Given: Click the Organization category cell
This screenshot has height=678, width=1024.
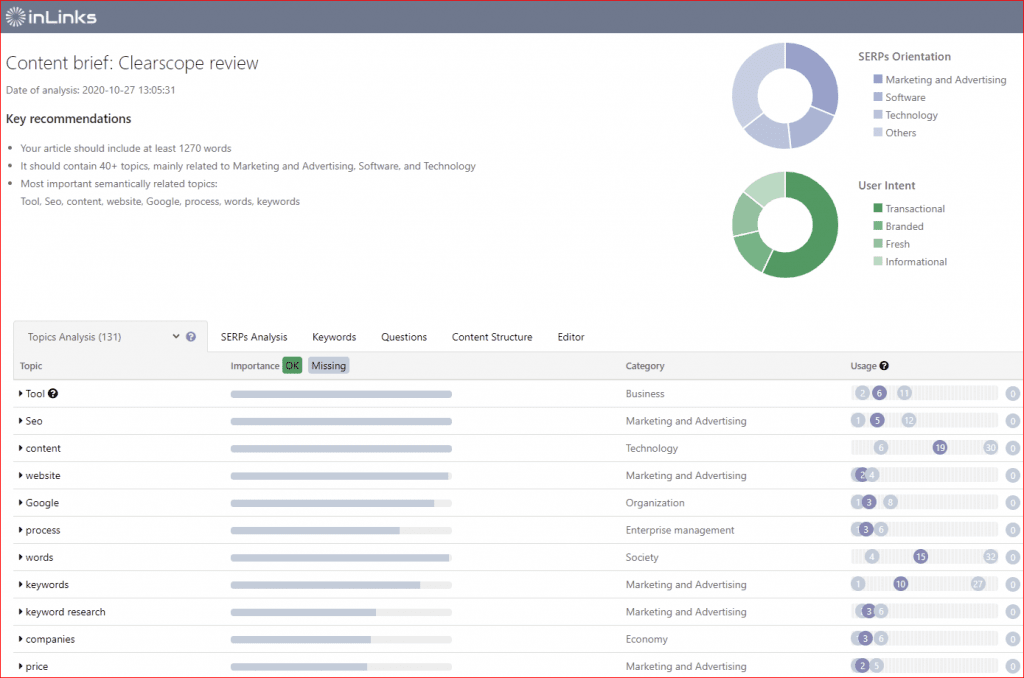Looking at the screenshot, I should (655, 503).
